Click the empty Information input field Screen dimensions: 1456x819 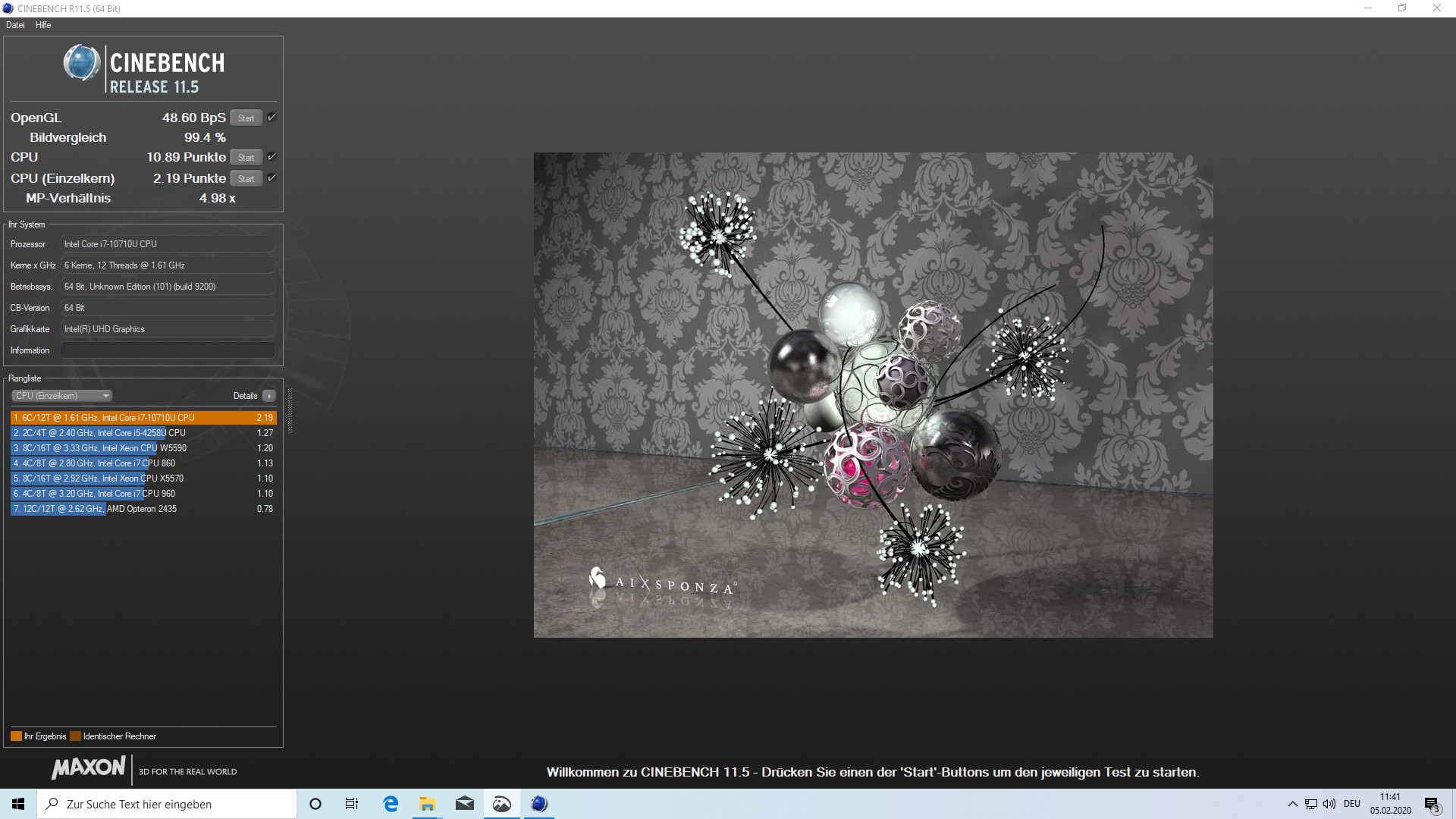tap(168, 350)
